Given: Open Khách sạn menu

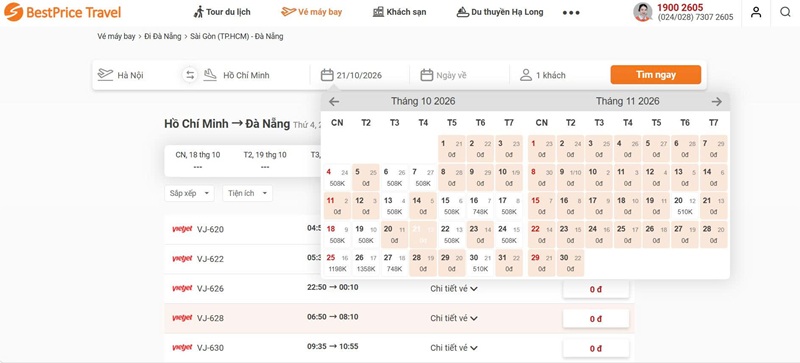Looking at the screenshot, I should point(399,12).
